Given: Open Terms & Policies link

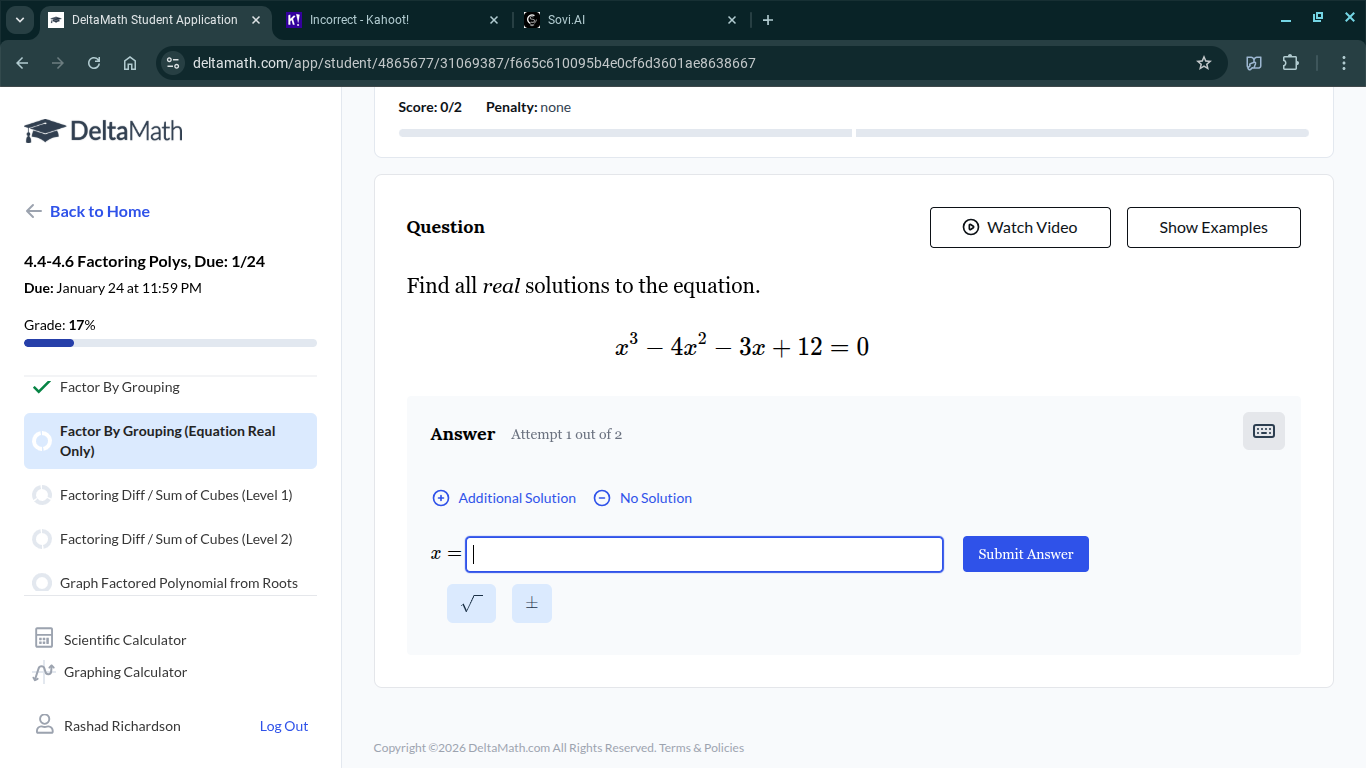Looking at the screenshot, I should [701, 748].
